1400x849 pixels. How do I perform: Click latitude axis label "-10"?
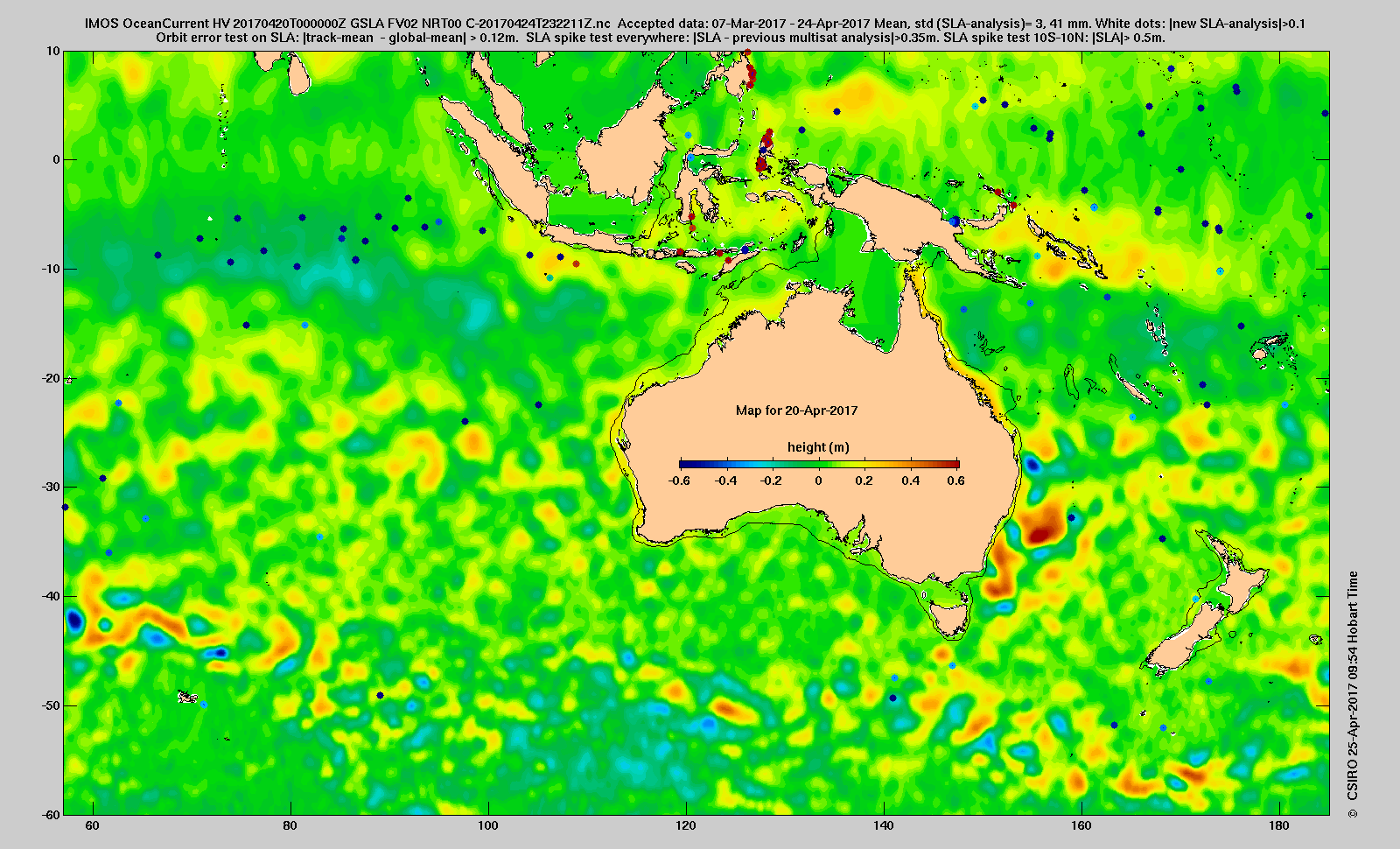coord(50,269)
